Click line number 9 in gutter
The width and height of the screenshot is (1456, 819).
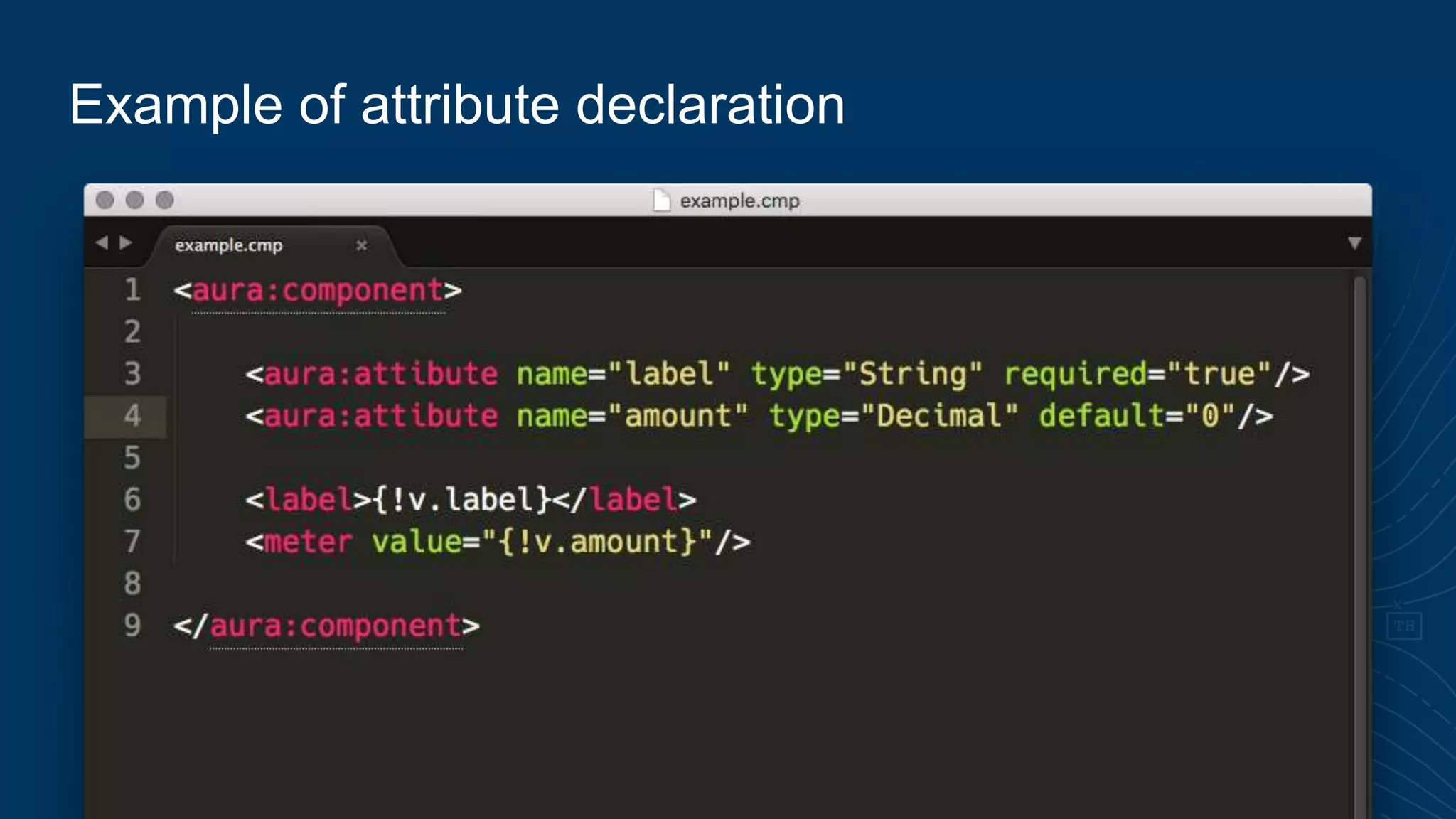[132, 626]
